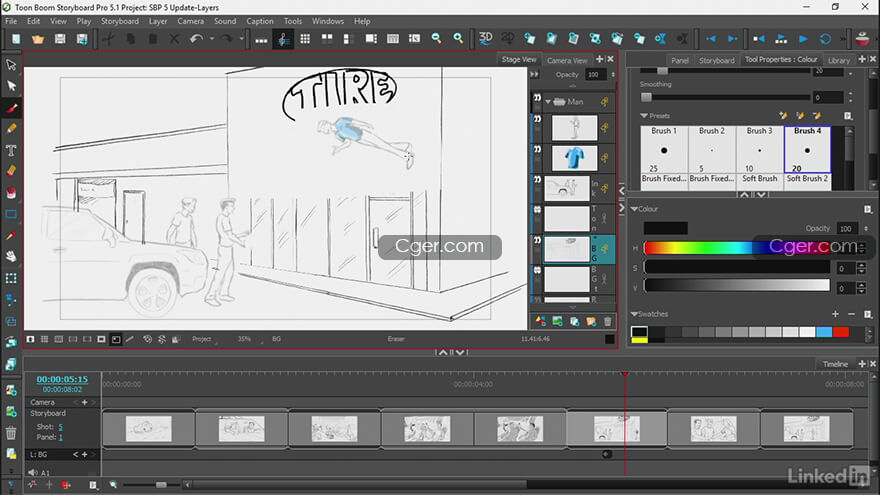Click the timecode 00:00:05:15 link

click(x=62, y=379)
